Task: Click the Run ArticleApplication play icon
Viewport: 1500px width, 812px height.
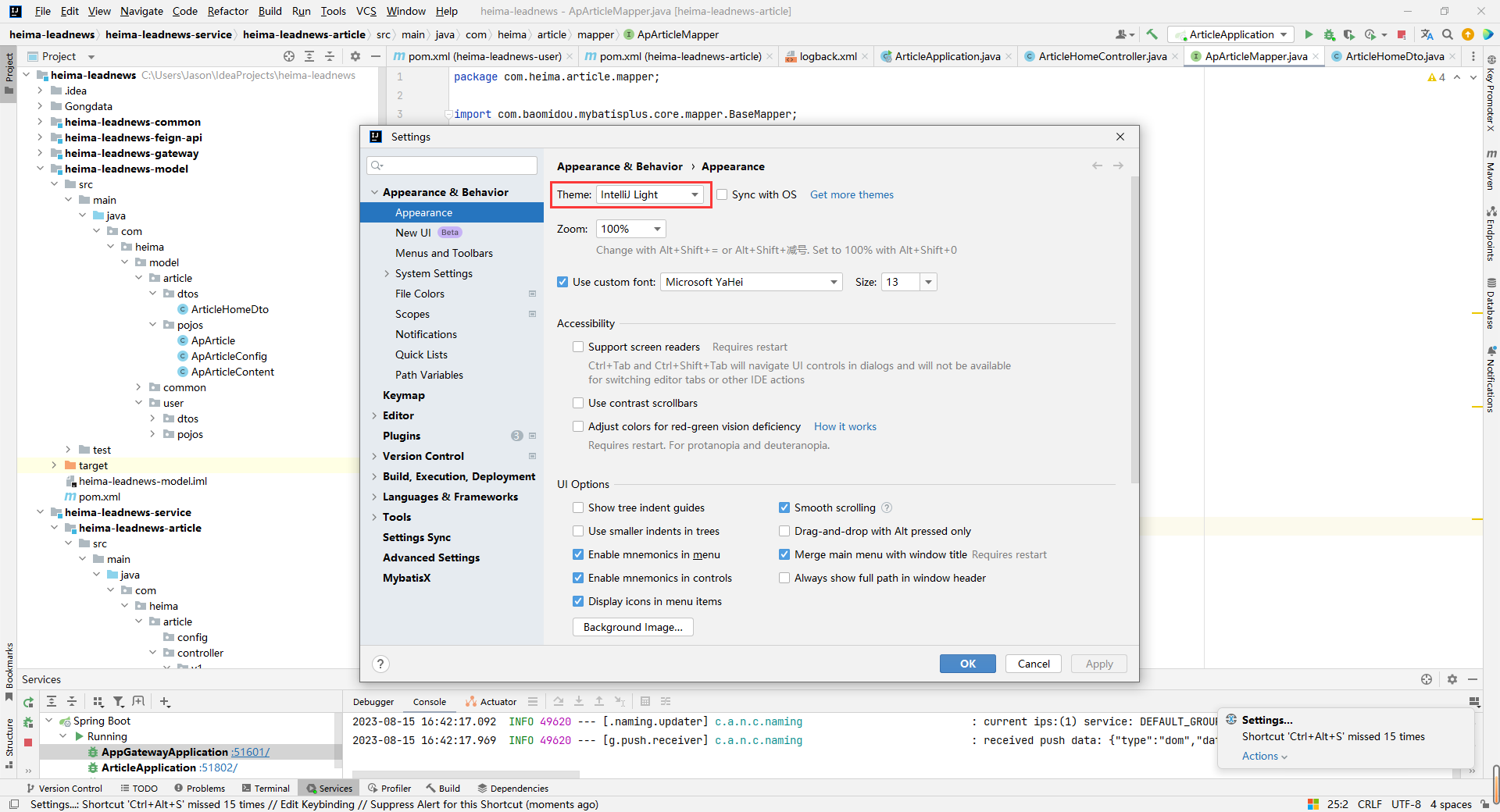Action: point(1309,34)
